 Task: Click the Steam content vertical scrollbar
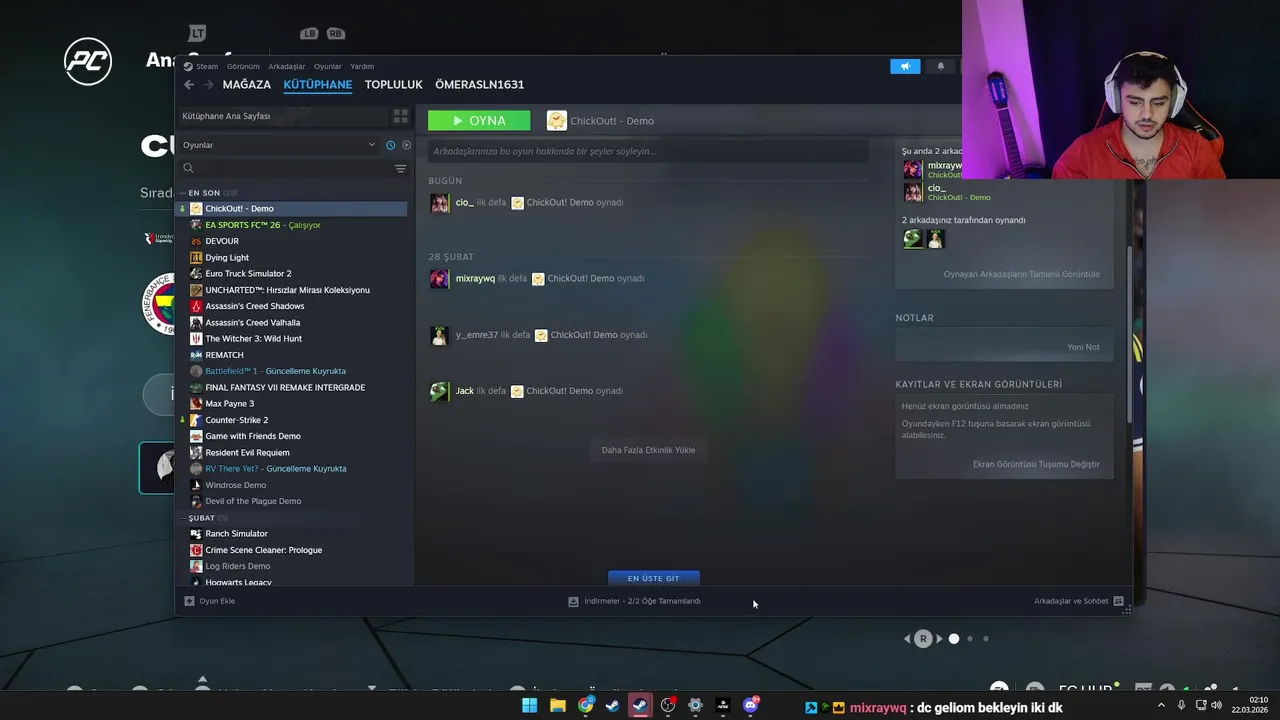(1131, 335)
